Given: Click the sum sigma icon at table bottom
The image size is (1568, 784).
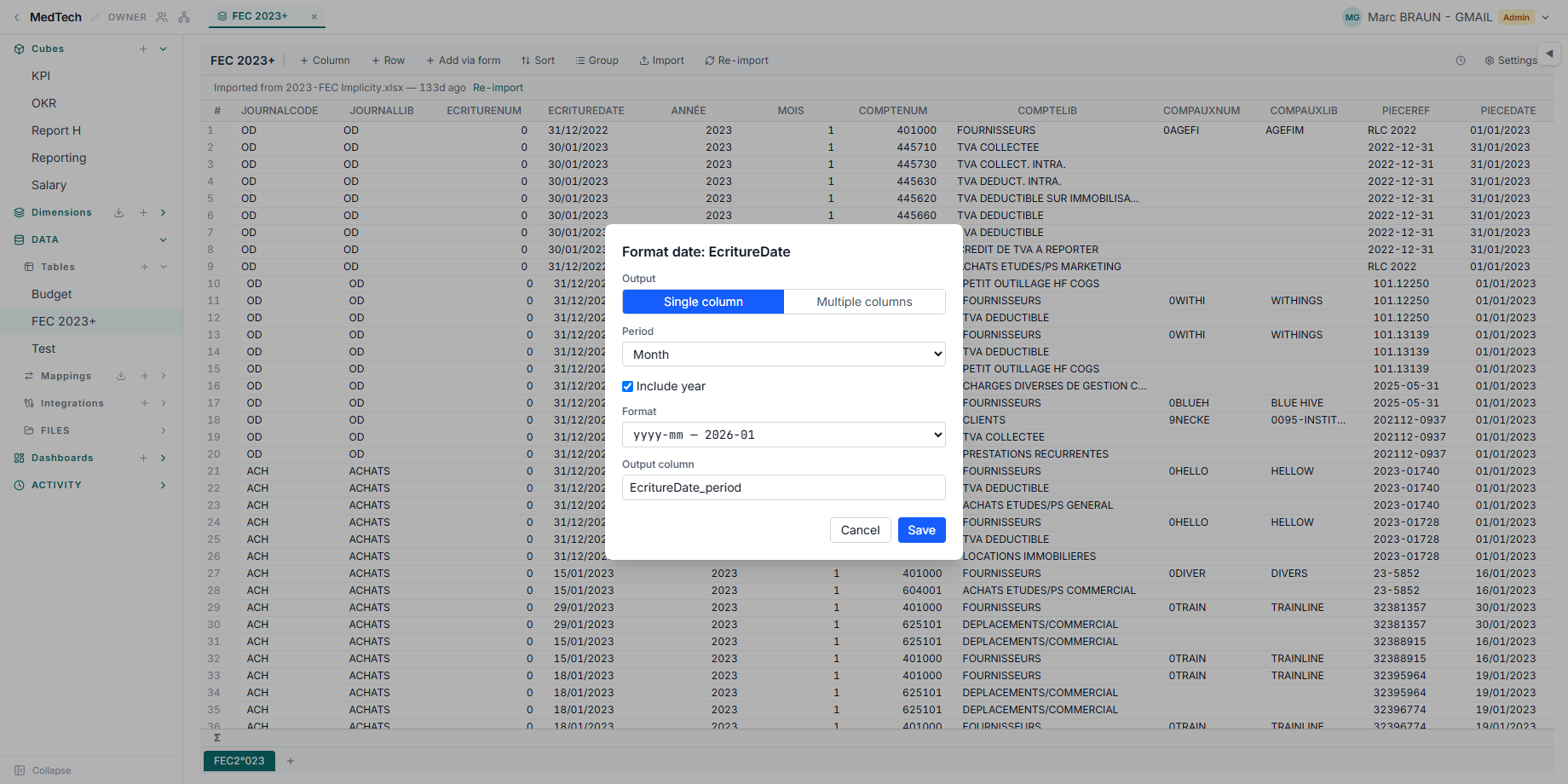Looking at the screenshot, I should tap(217, 738).
